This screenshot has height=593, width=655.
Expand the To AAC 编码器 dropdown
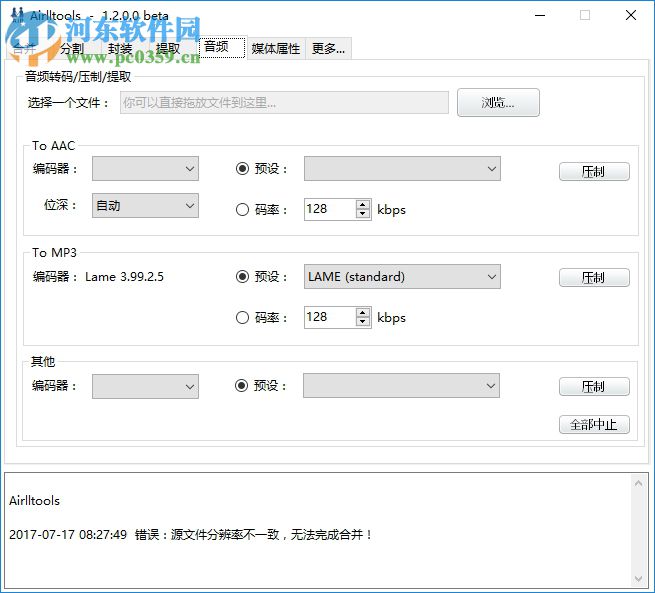(x=145, y=169)
